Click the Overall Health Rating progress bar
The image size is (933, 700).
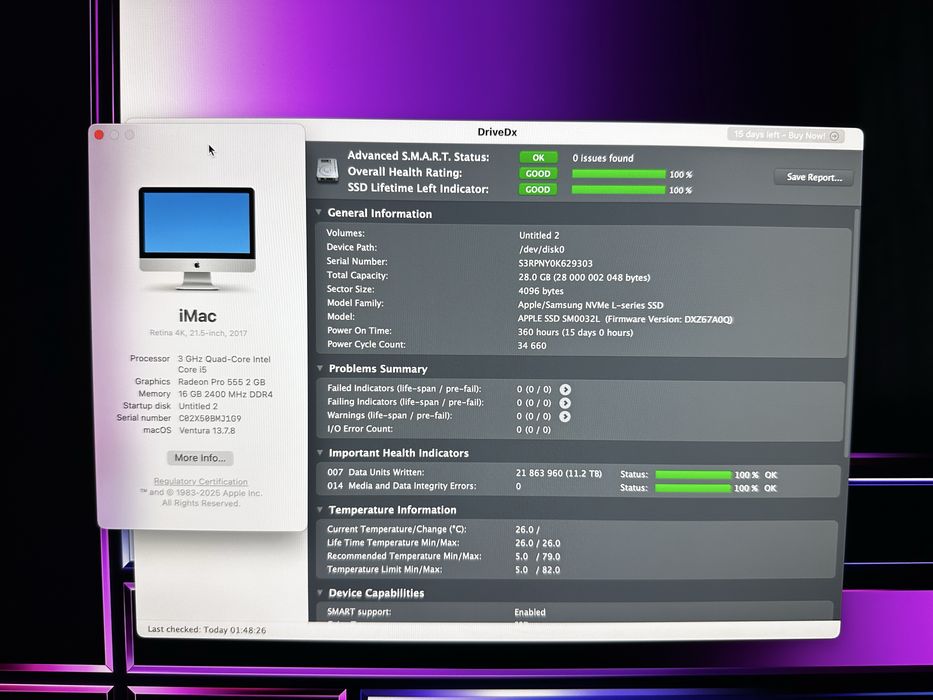(x=619, y=174)
